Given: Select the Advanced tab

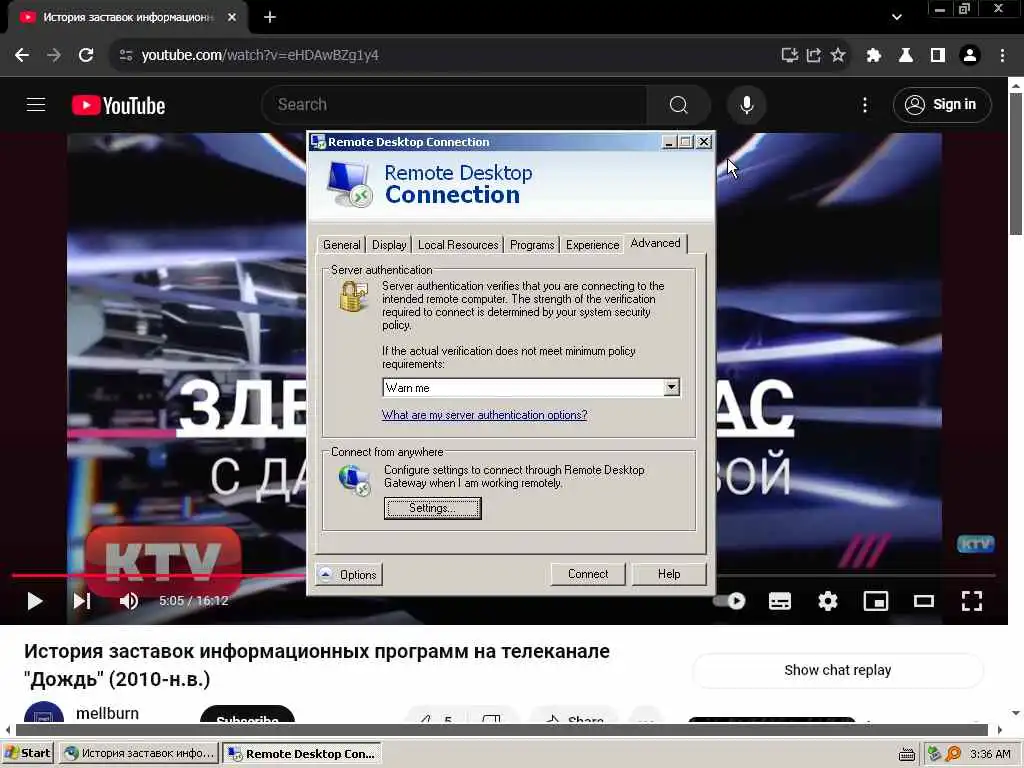Looking at the screenshot, I should [x=655, y=243].
